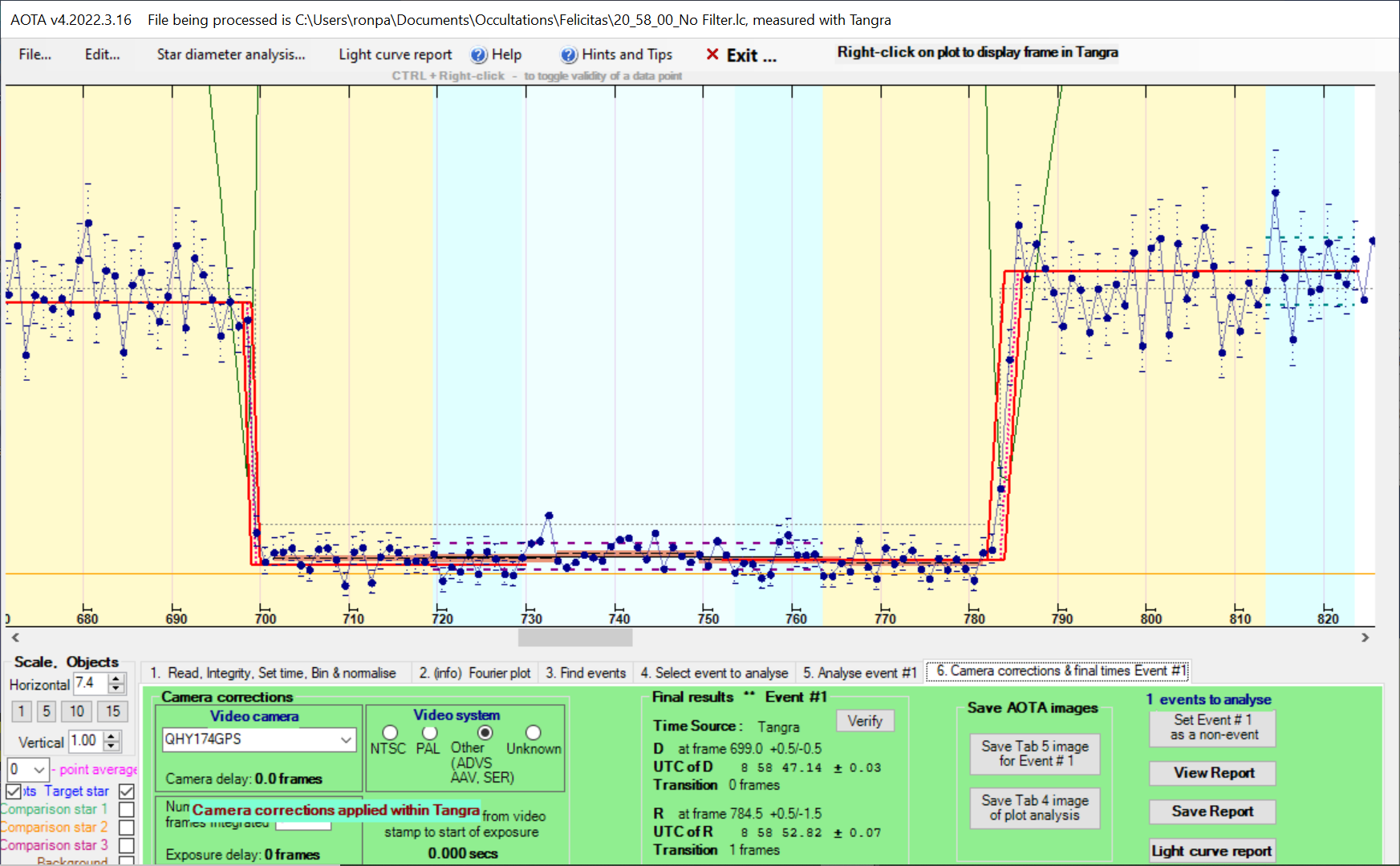Click the View Report button
This screenshot has height=866, width=1400.
[1213, 773]
